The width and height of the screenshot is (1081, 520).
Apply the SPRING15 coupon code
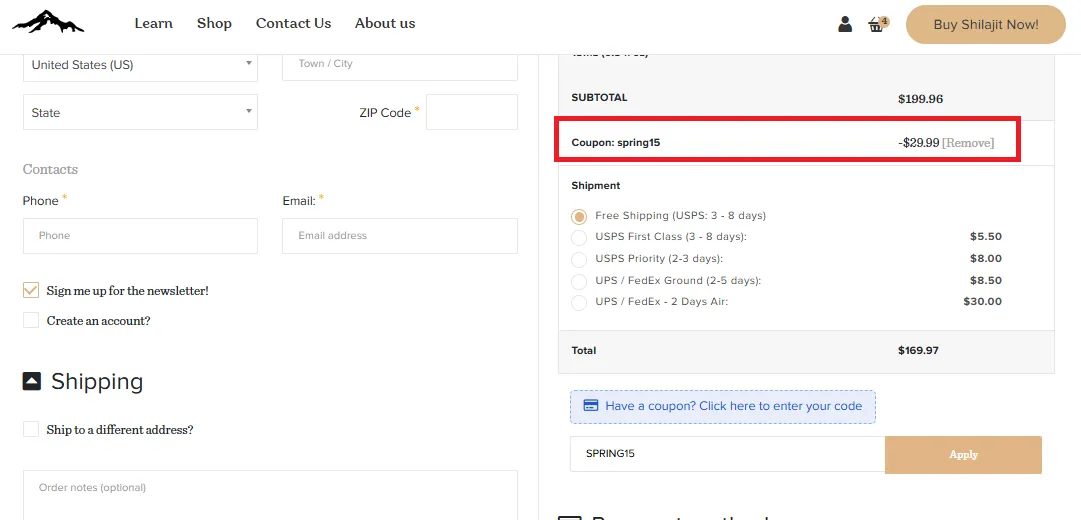(963, 454)
